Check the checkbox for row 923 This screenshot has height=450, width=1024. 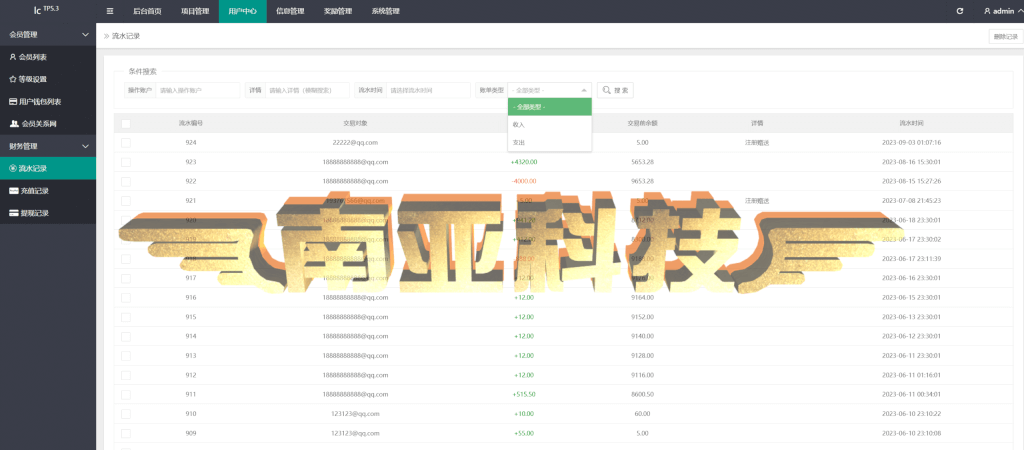[126, 162]
